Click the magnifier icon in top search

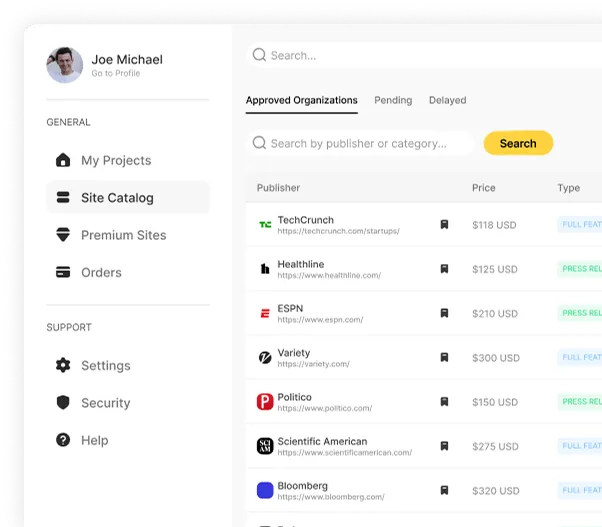tap(259, 55)
